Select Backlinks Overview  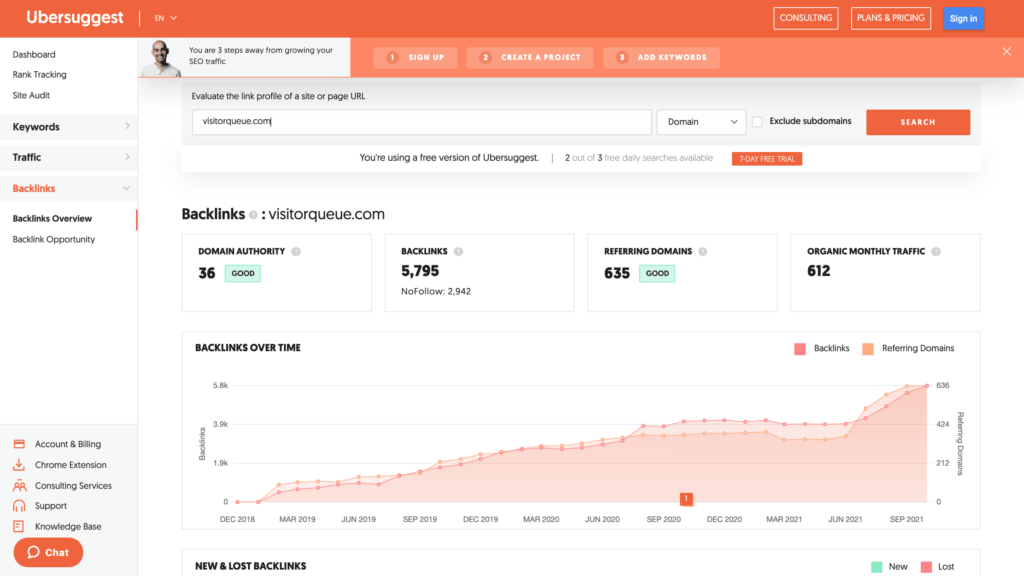point(52,219)
